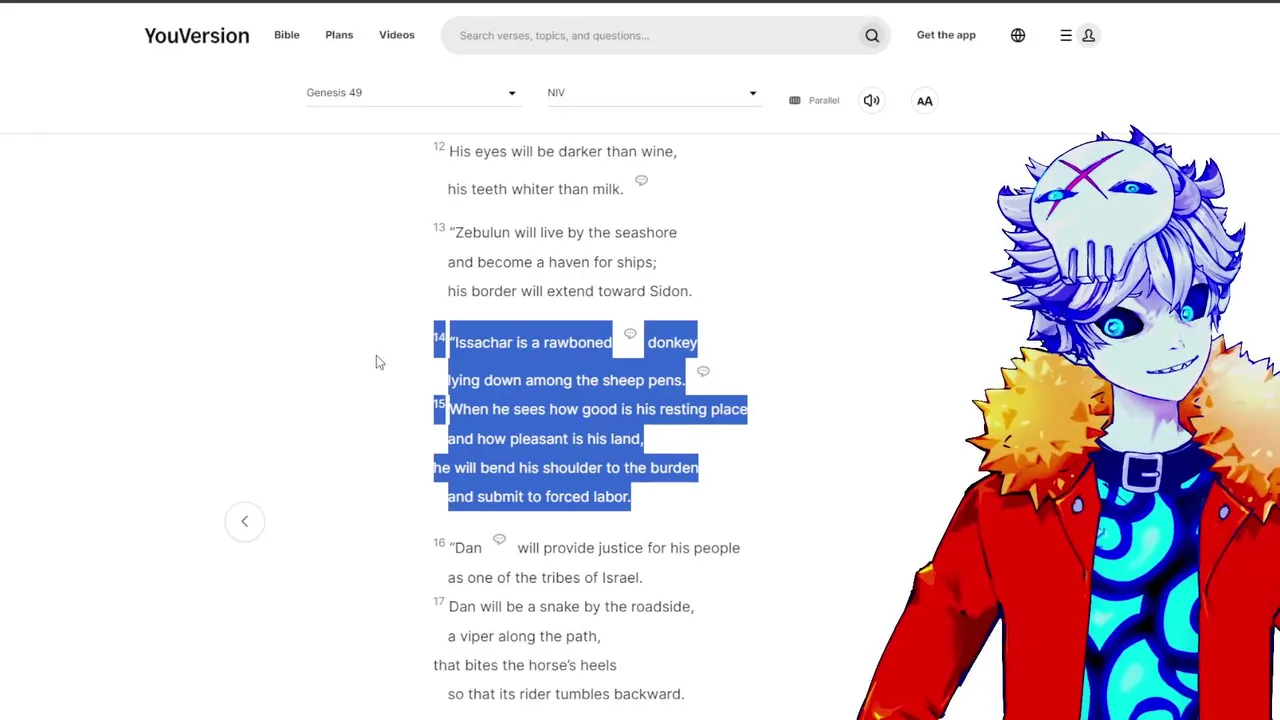Click line 'he will bend his shoulder'
The image size is (1280, 720).
[566, 468]
